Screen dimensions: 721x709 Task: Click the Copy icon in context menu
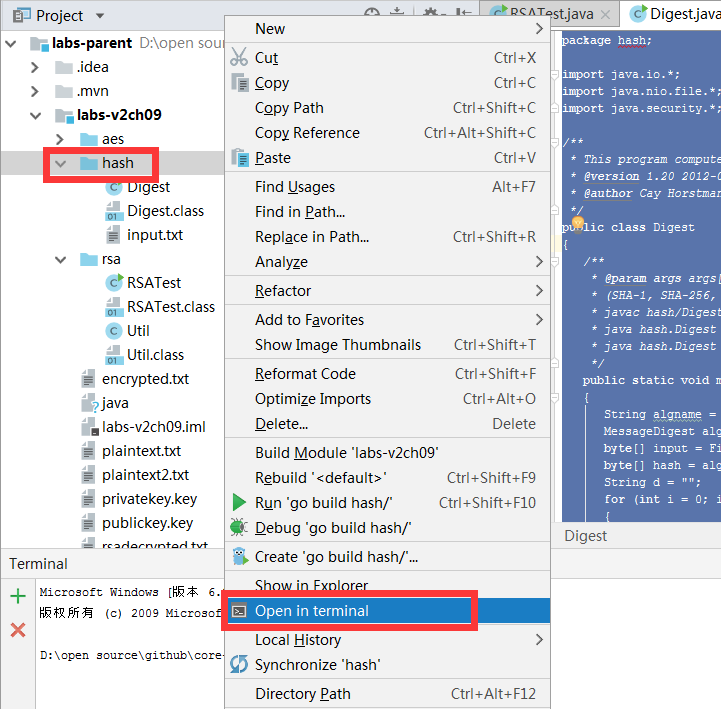click(240, 82)
